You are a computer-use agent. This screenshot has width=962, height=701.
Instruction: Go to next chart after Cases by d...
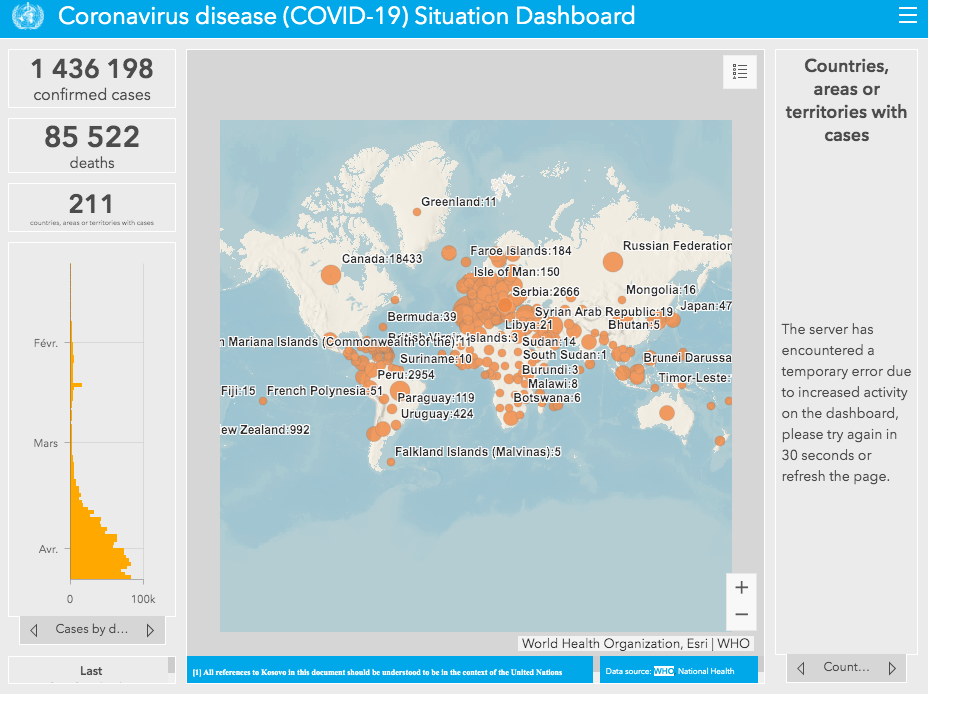pyautogui.click(x=150, y=630)
